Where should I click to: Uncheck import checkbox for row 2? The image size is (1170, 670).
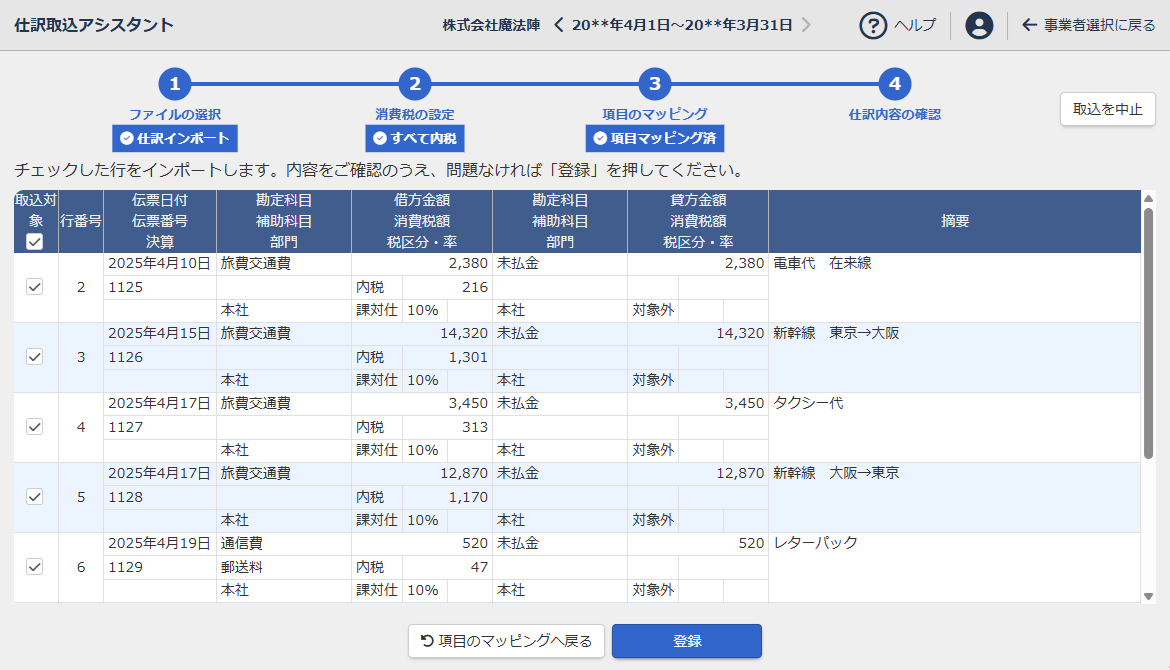click(x=35, y=287)
